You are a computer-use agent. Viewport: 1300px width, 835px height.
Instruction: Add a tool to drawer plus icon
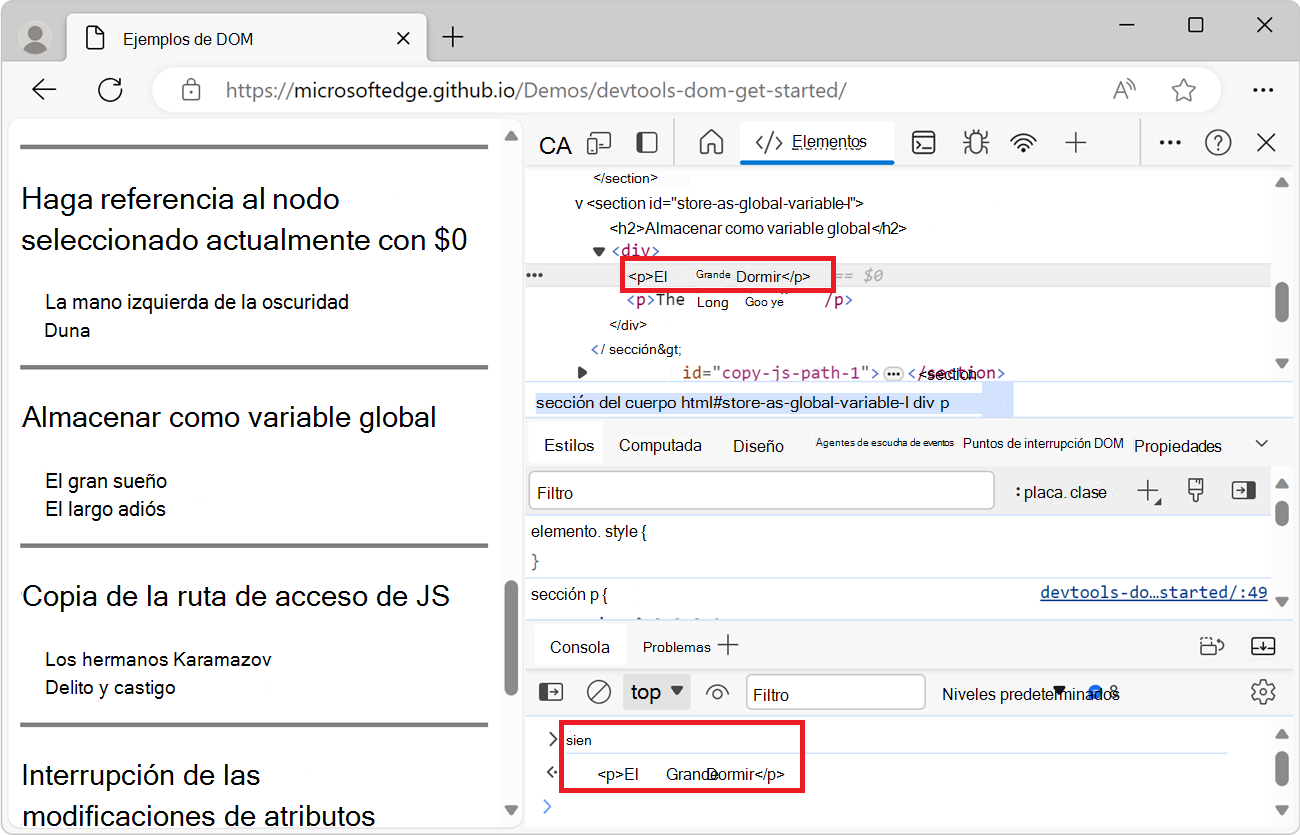[729, 645]
